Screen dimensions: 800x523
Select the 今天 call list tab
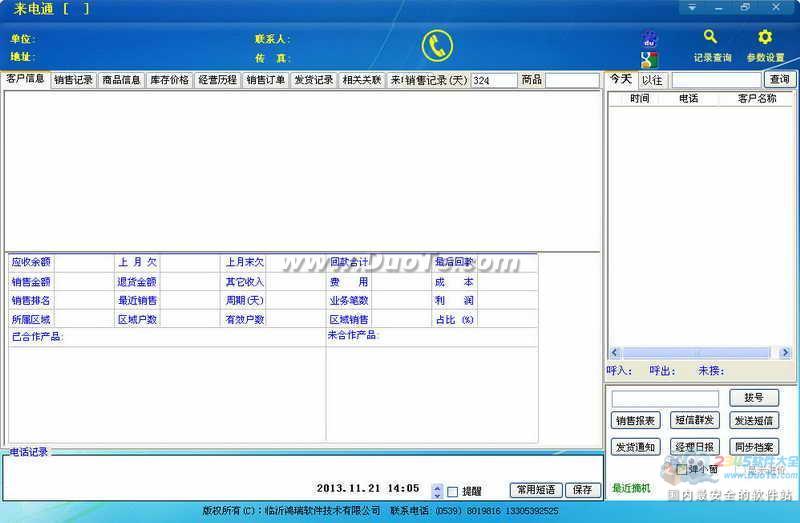coord(621,79)
